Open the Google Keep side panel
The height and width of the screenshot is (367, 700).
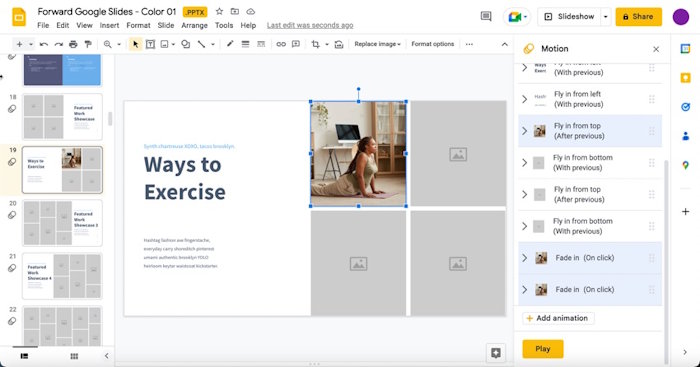coord(685,78)
